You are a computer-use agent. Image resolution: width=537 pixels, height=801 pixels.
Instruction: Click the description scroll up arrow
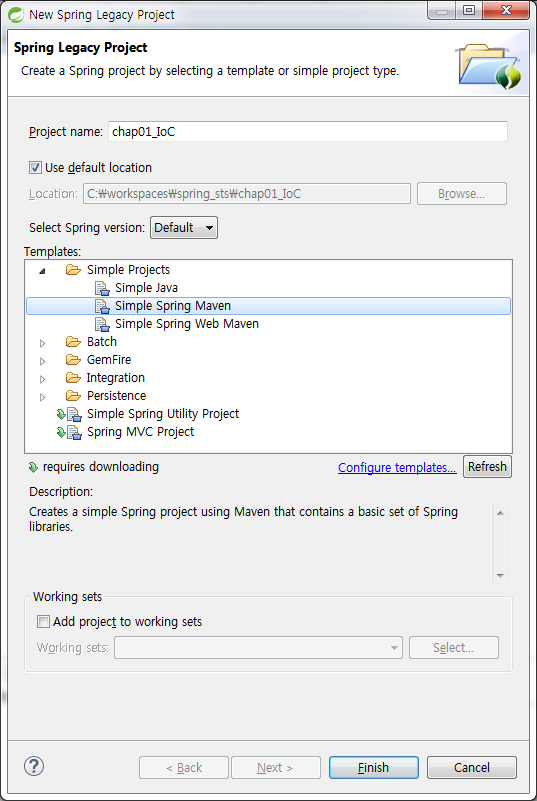(x=500, y=512)
